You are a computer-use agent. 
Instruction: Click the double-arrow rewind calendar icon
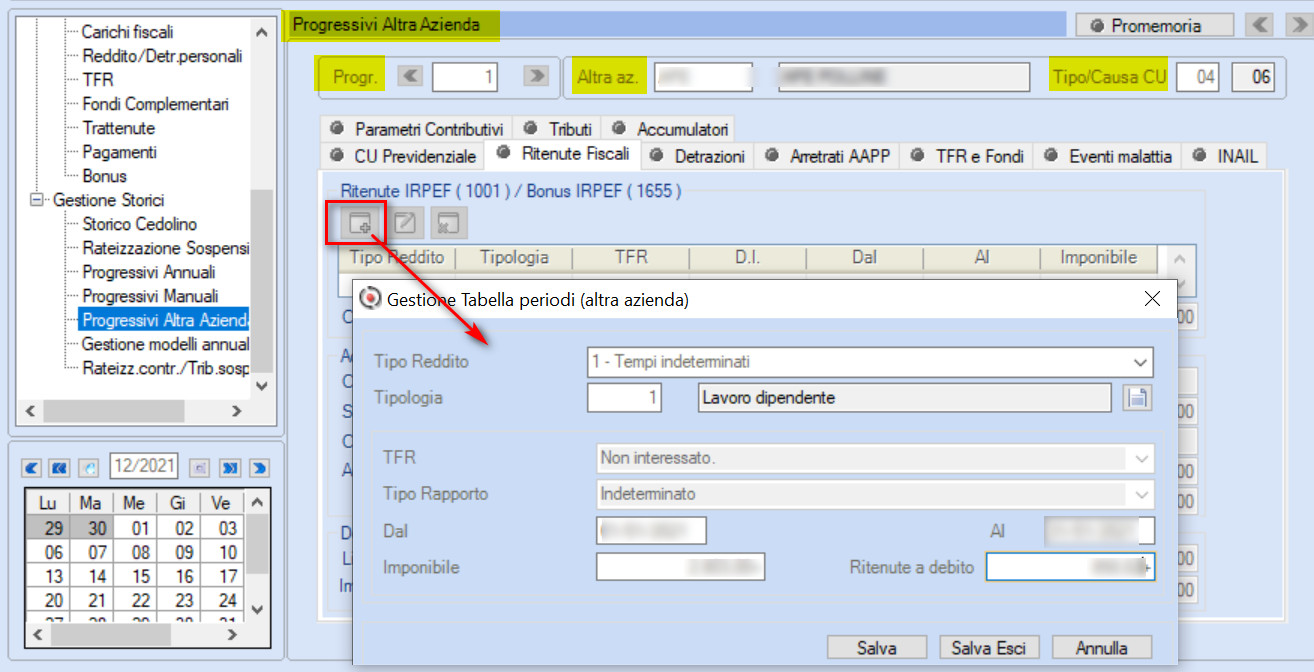[60, 467]
